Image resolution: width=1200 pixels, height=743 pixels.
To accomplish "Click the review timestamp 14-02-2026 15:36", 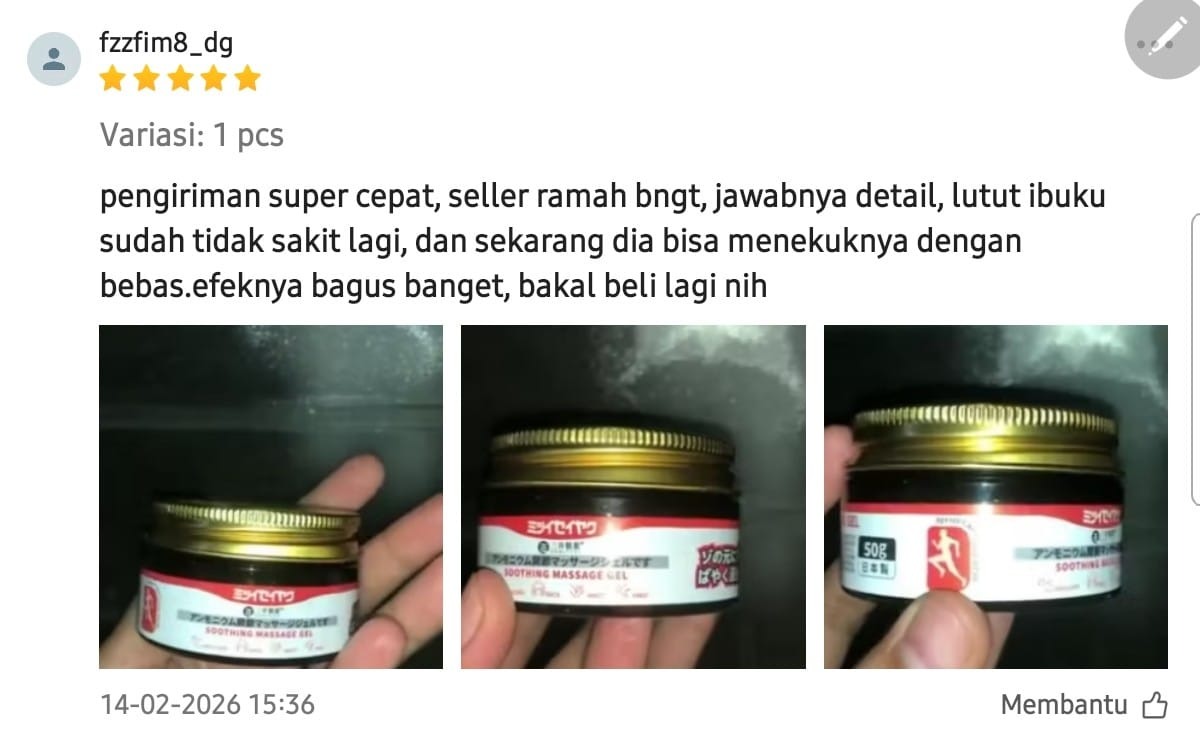I will (208, 705).
